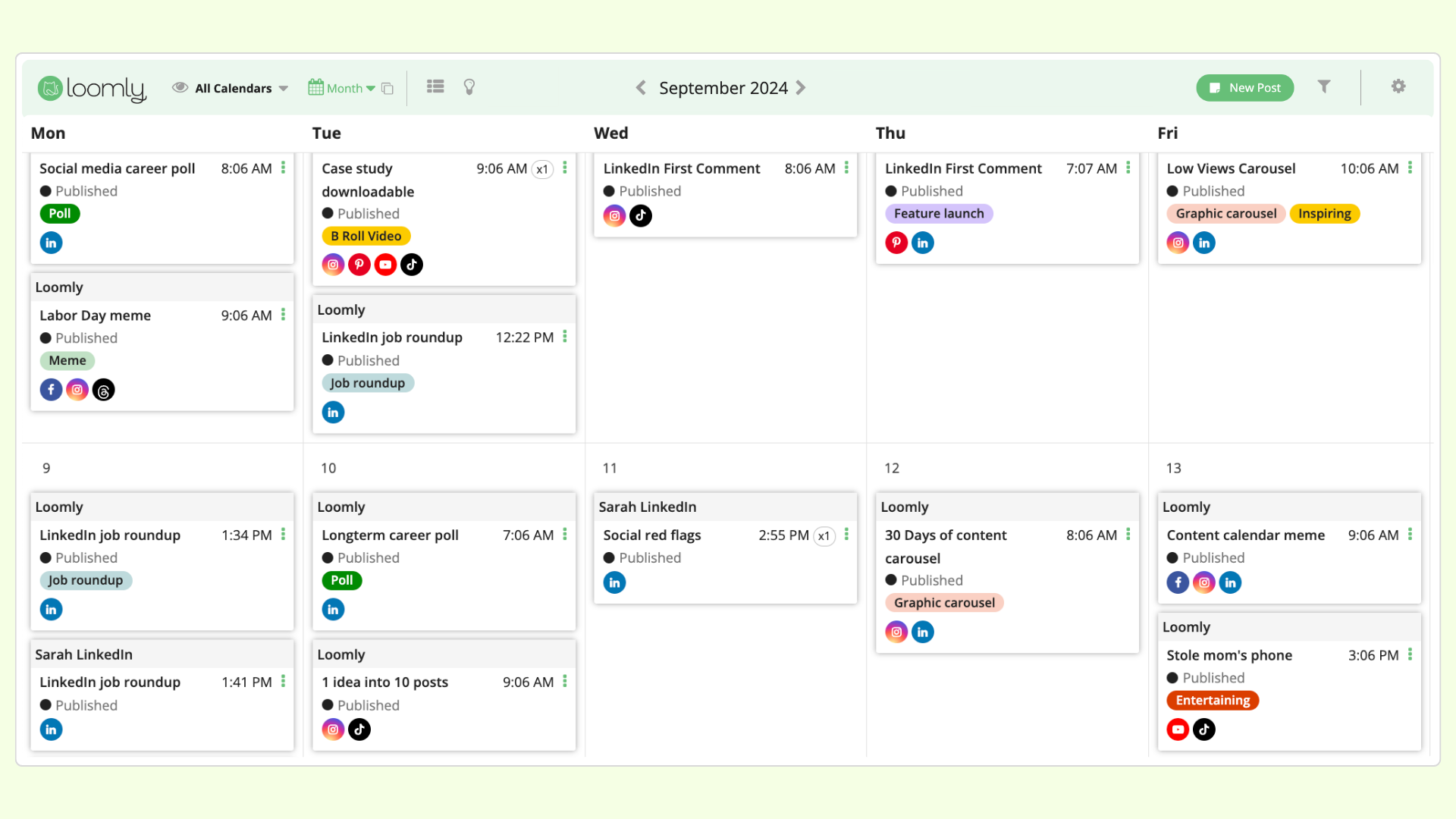Select the TikTok icon on LinkedIn First Comment post
The width and height of the screenshot is (1456, 819).
pos(641,215)
